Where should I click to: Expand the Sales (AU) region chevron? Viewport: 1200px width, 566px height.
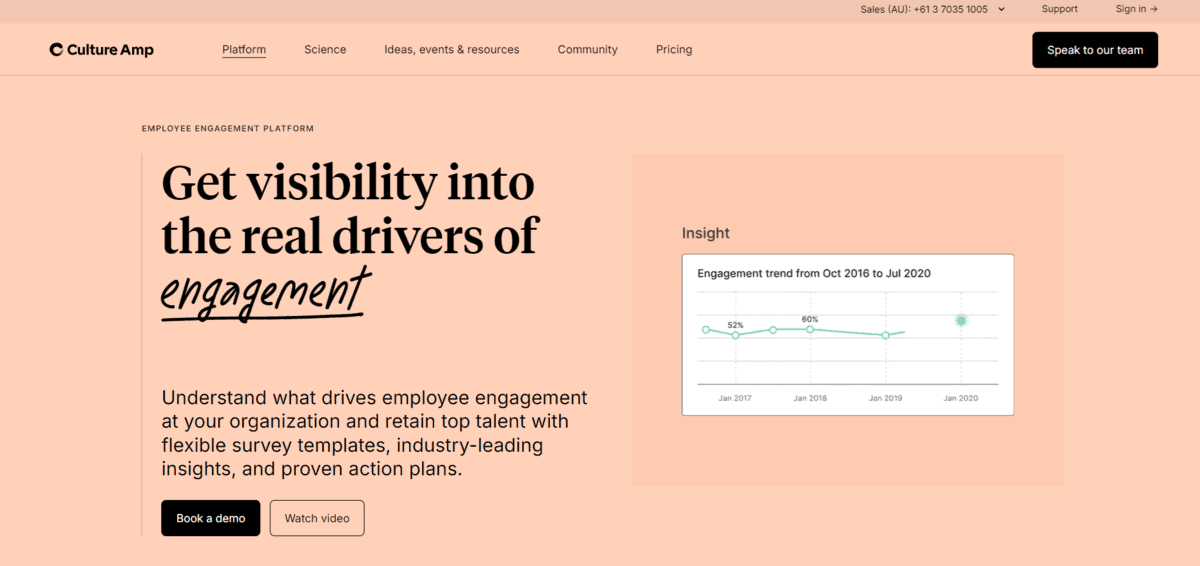[x=1001, y=10]
